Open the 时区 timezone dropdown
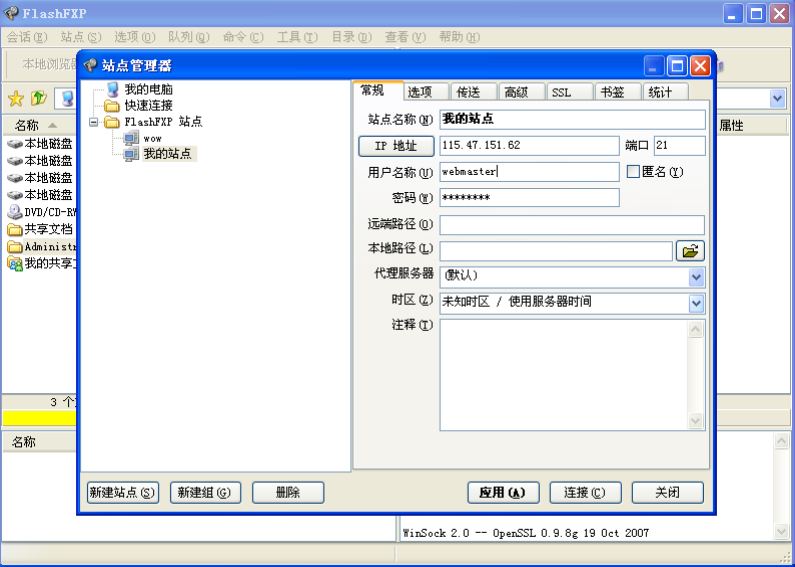 point(696,303)
